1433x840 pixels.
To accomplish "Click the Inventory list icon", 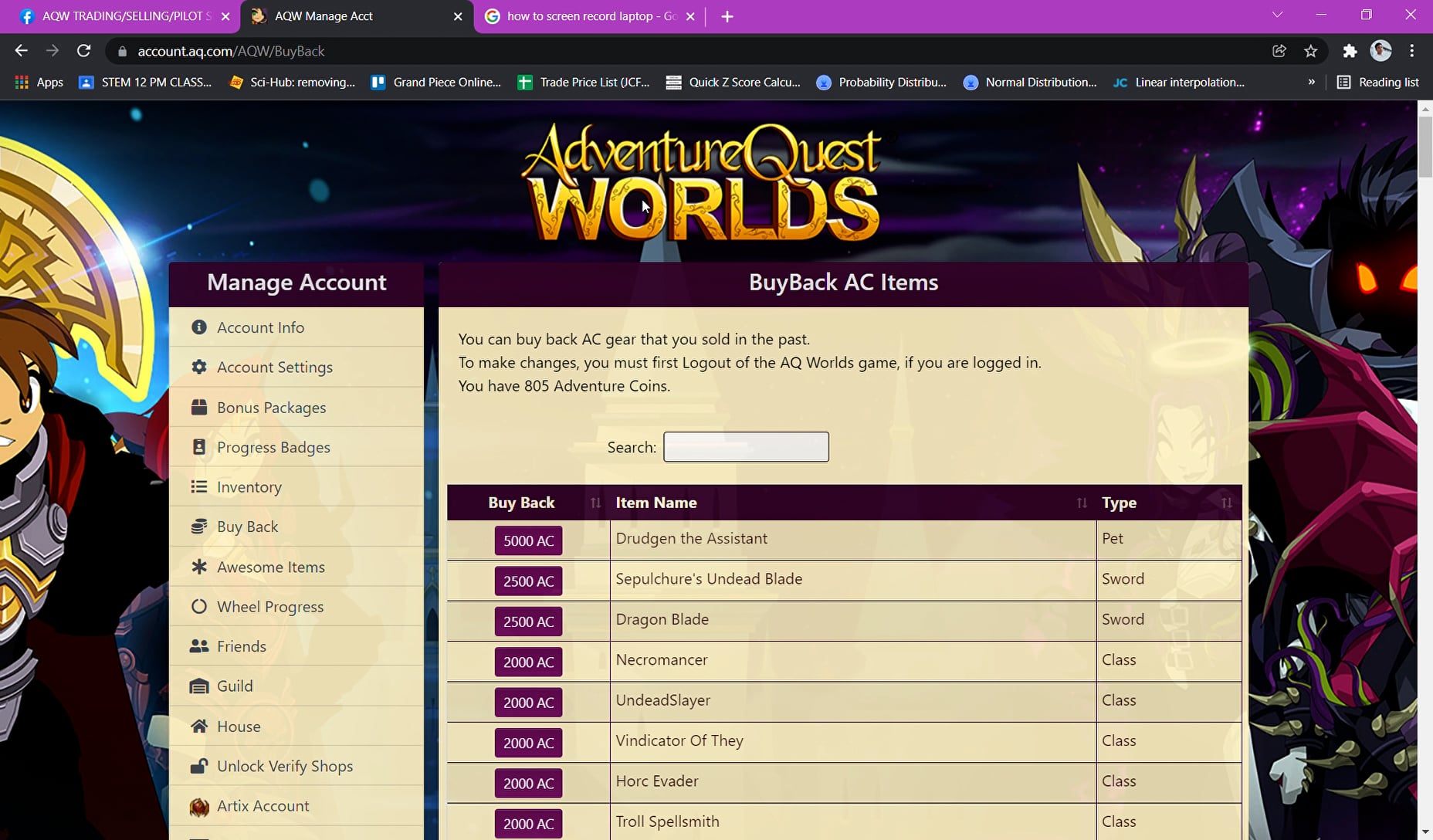I will coord(199,486).
